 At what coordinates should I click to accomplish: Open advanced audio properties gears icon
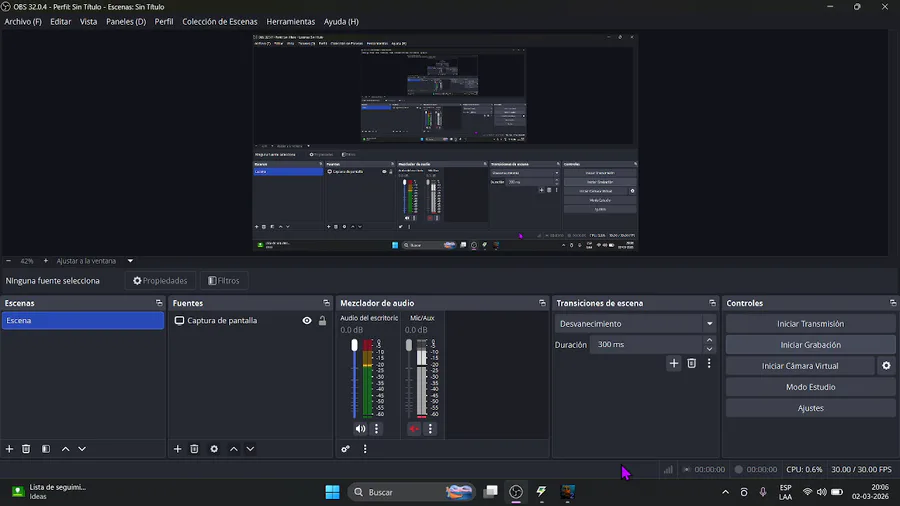pyautogui.click(x=346, y=449)
